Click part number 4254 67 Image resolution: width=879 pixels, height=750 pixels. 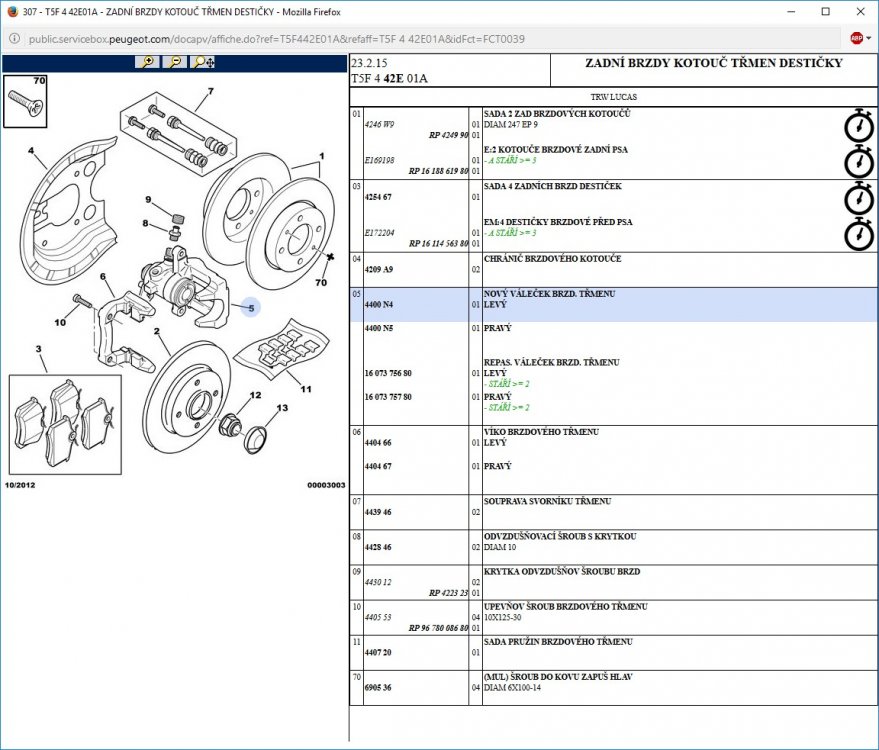click(x=378, y=197)
